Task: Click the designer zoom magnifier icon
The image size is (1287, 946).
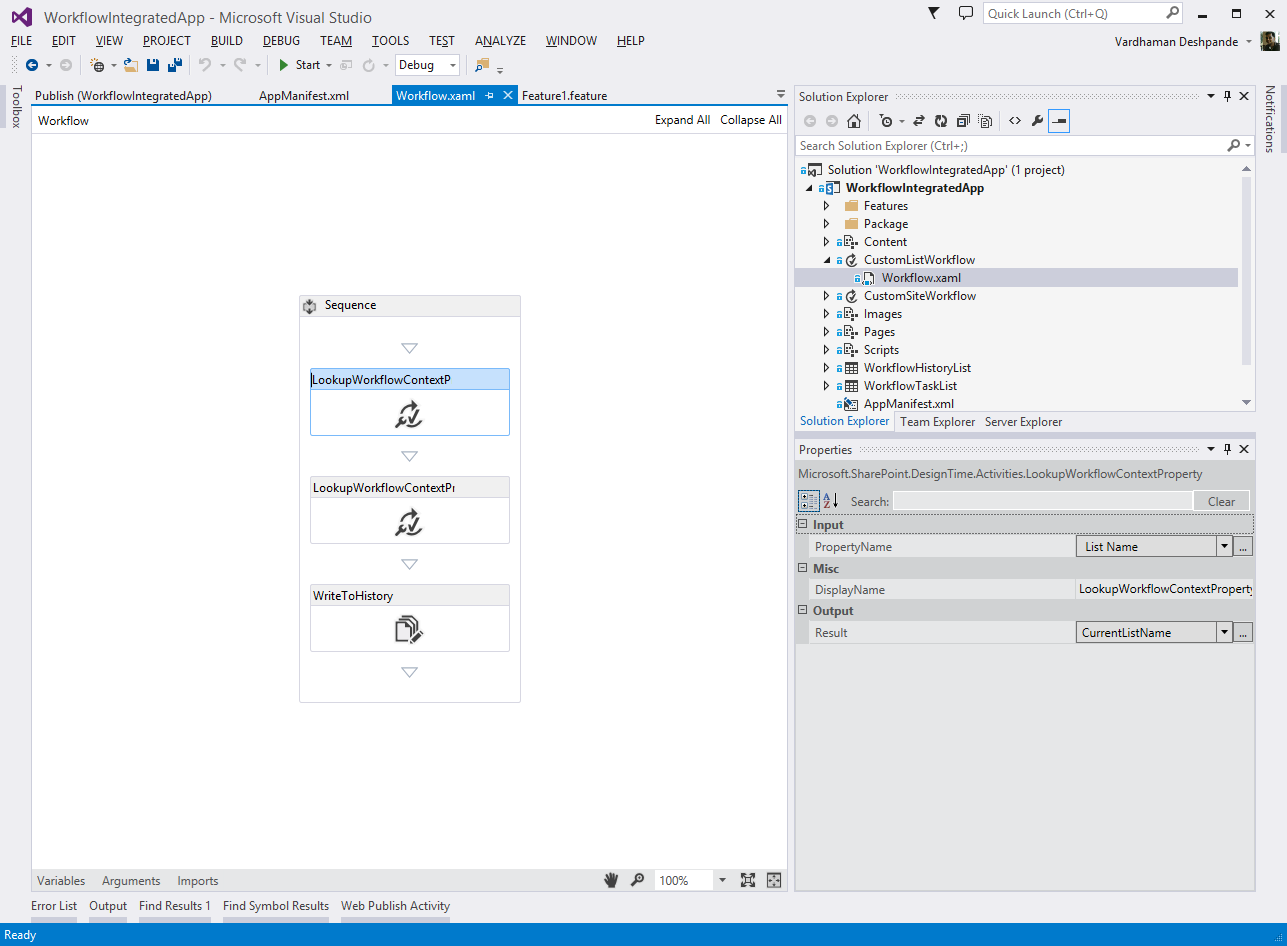Action: tap(637, 880)
